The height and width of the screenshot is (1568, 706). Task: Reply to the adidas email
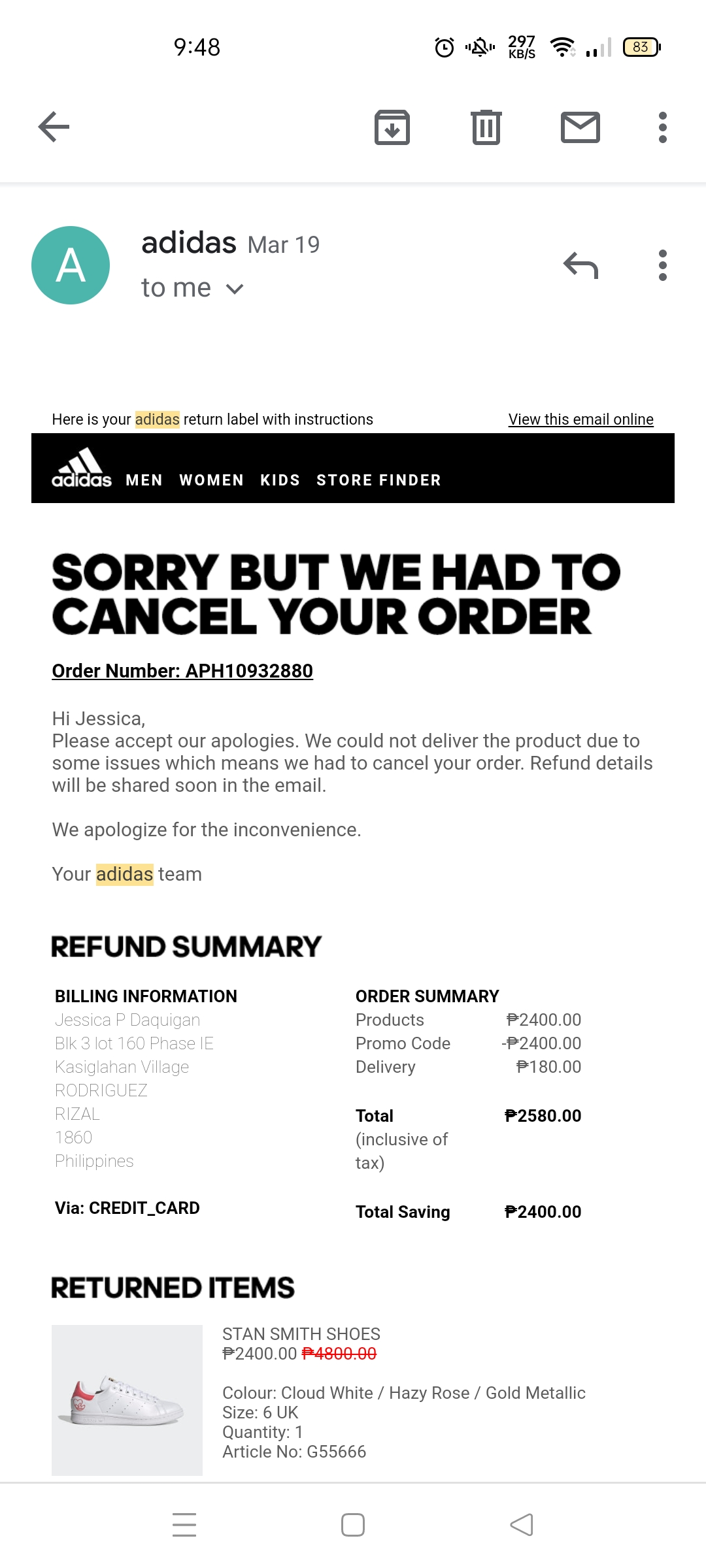580,263
